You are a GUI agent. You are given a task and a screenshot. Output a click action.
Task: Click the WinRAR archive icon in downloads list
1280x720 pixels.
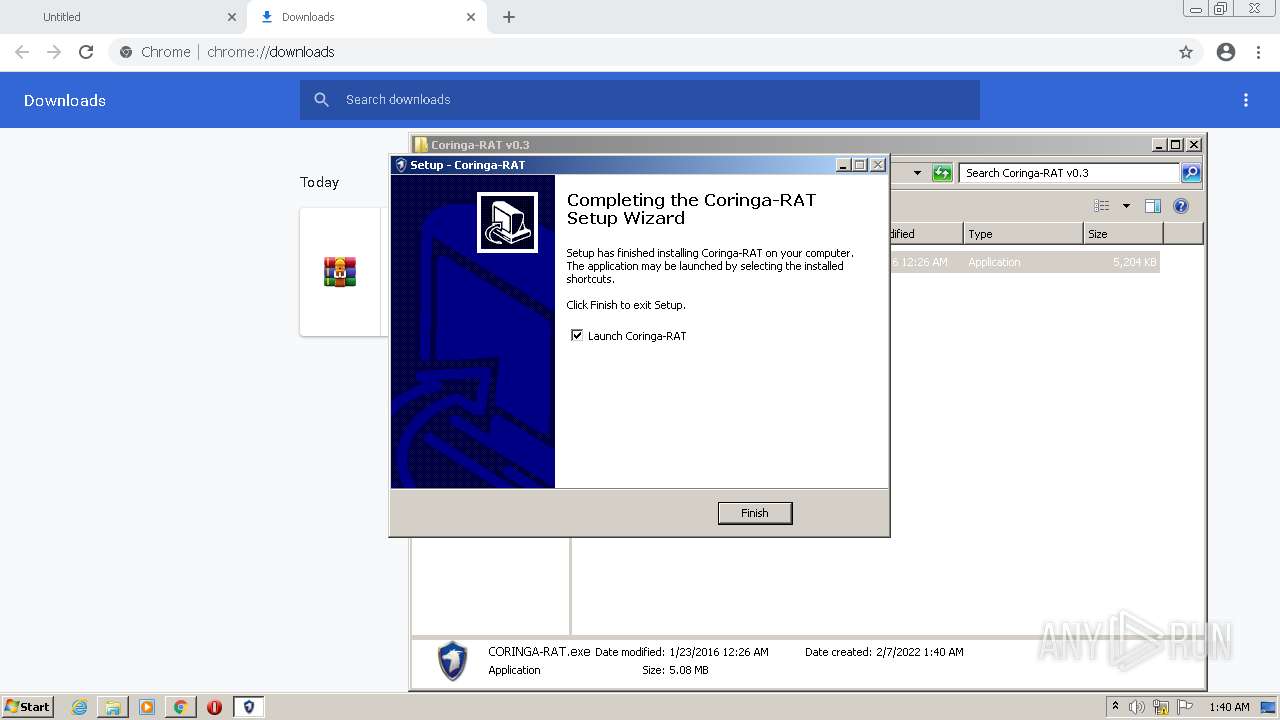(x=340, y=272)
